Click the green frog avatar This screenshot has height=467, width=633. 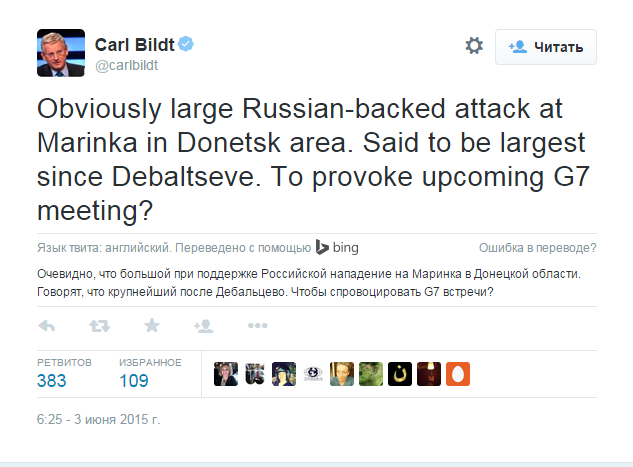371,373
